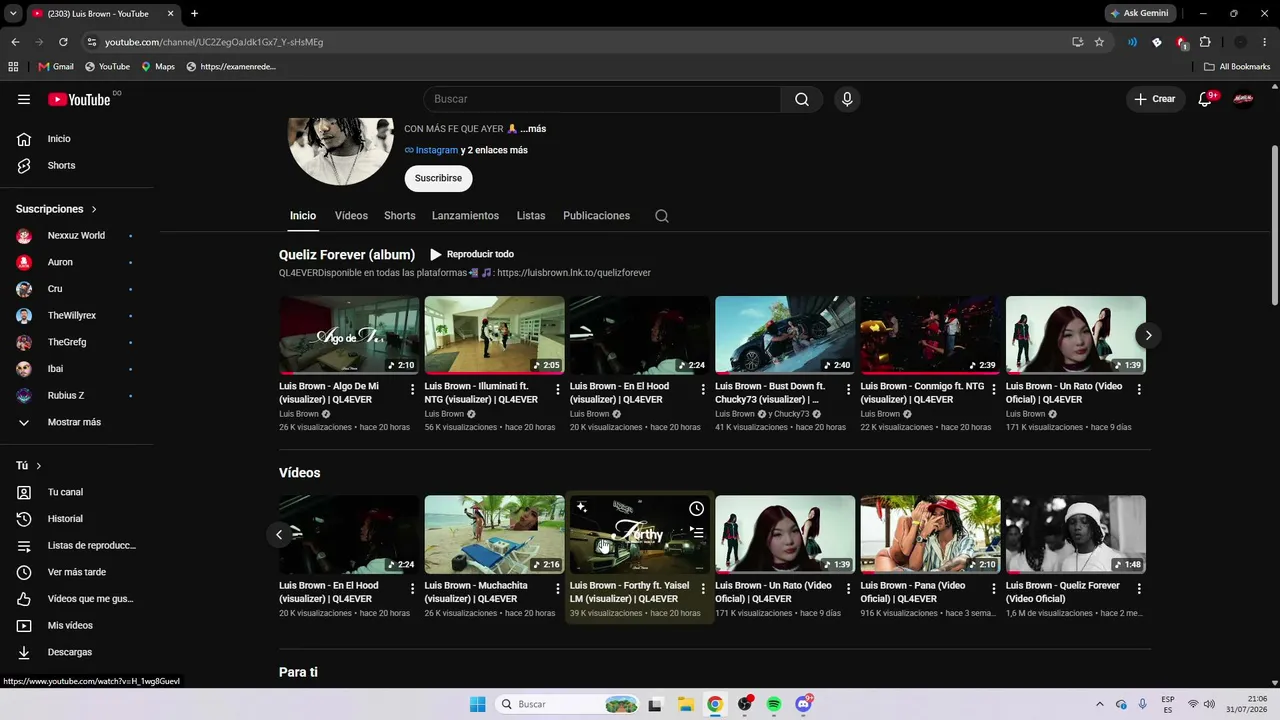Go to the YouTube home logo
Screen dimensions: 1280x720
[79, 99]
